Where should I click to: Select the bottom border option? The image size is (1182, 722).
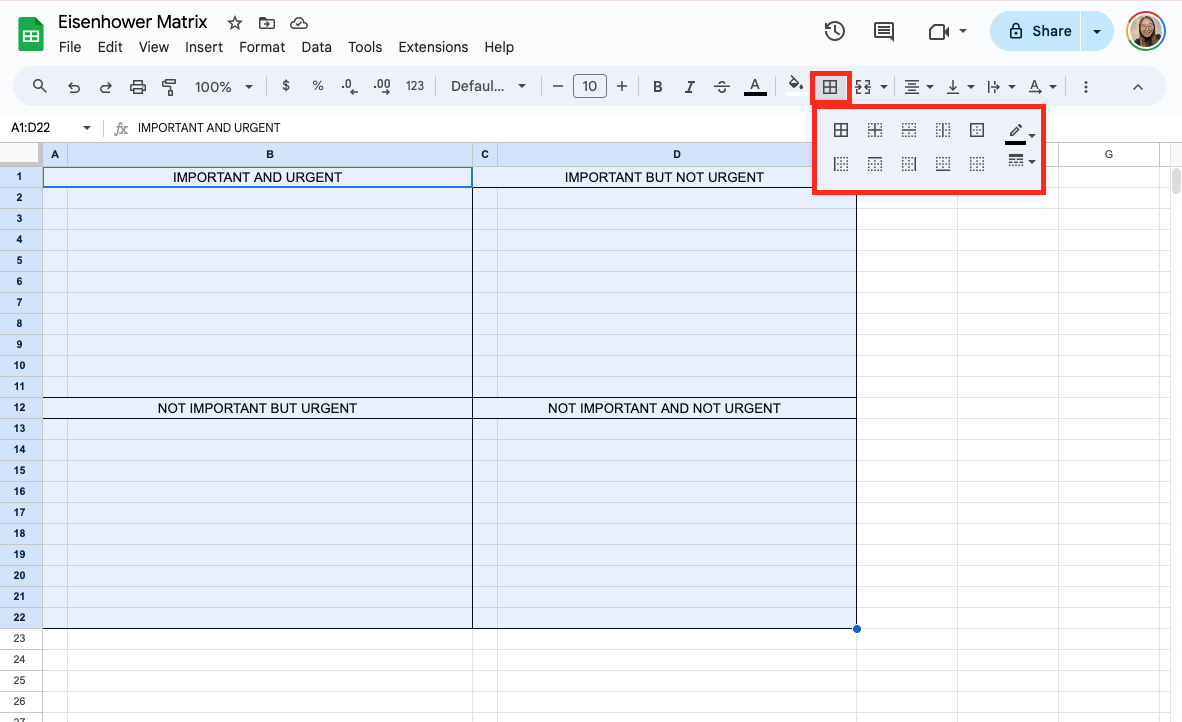click(x=943, y=164)
